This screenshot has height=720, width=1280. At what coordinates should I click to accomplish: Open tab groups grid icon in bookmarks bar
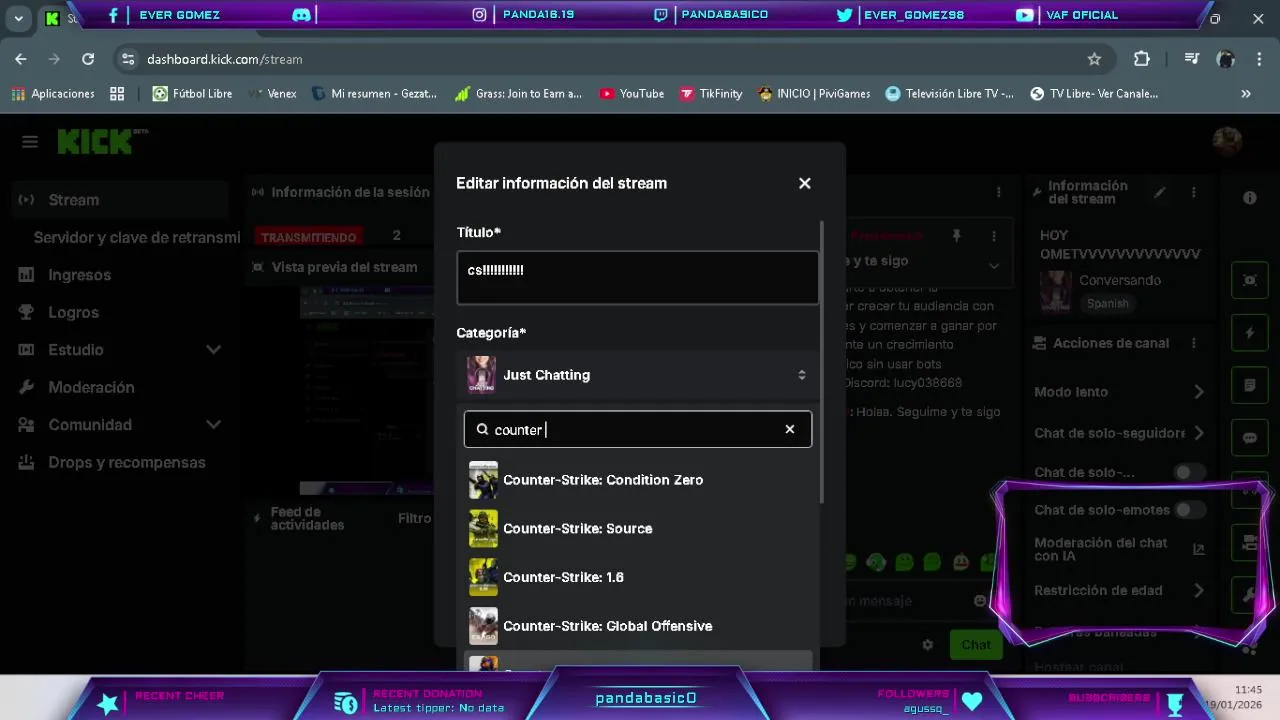pyautogui.click(x=117, y=93)
